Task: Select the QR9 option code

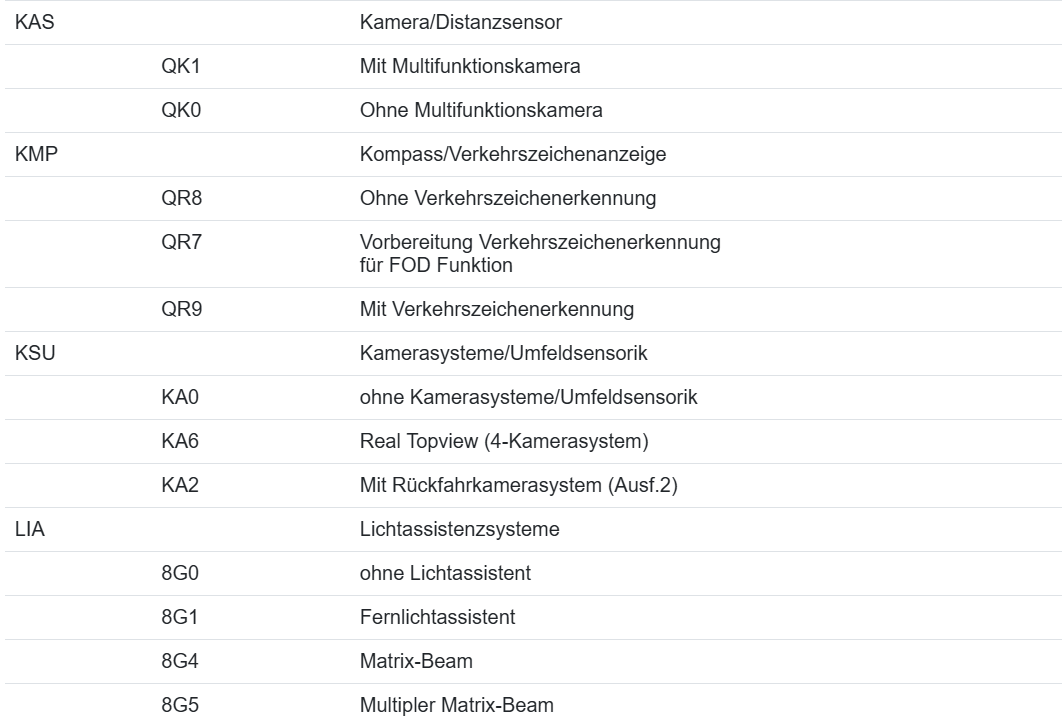Action: [x=181, y=309]
